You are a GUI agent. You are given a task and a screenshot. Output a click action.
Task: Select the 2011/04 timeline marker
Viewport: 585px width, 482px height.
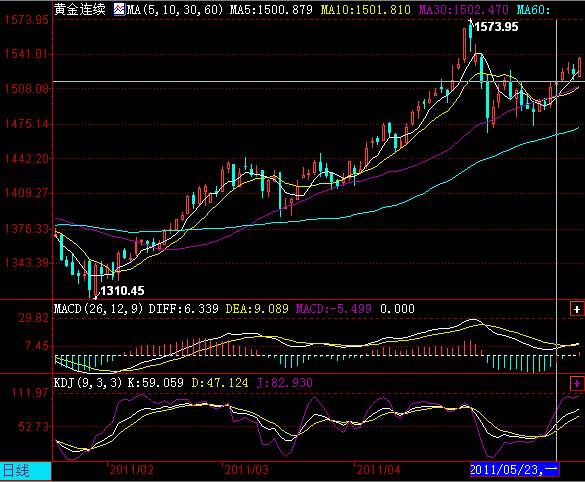[x=378, y=470]
